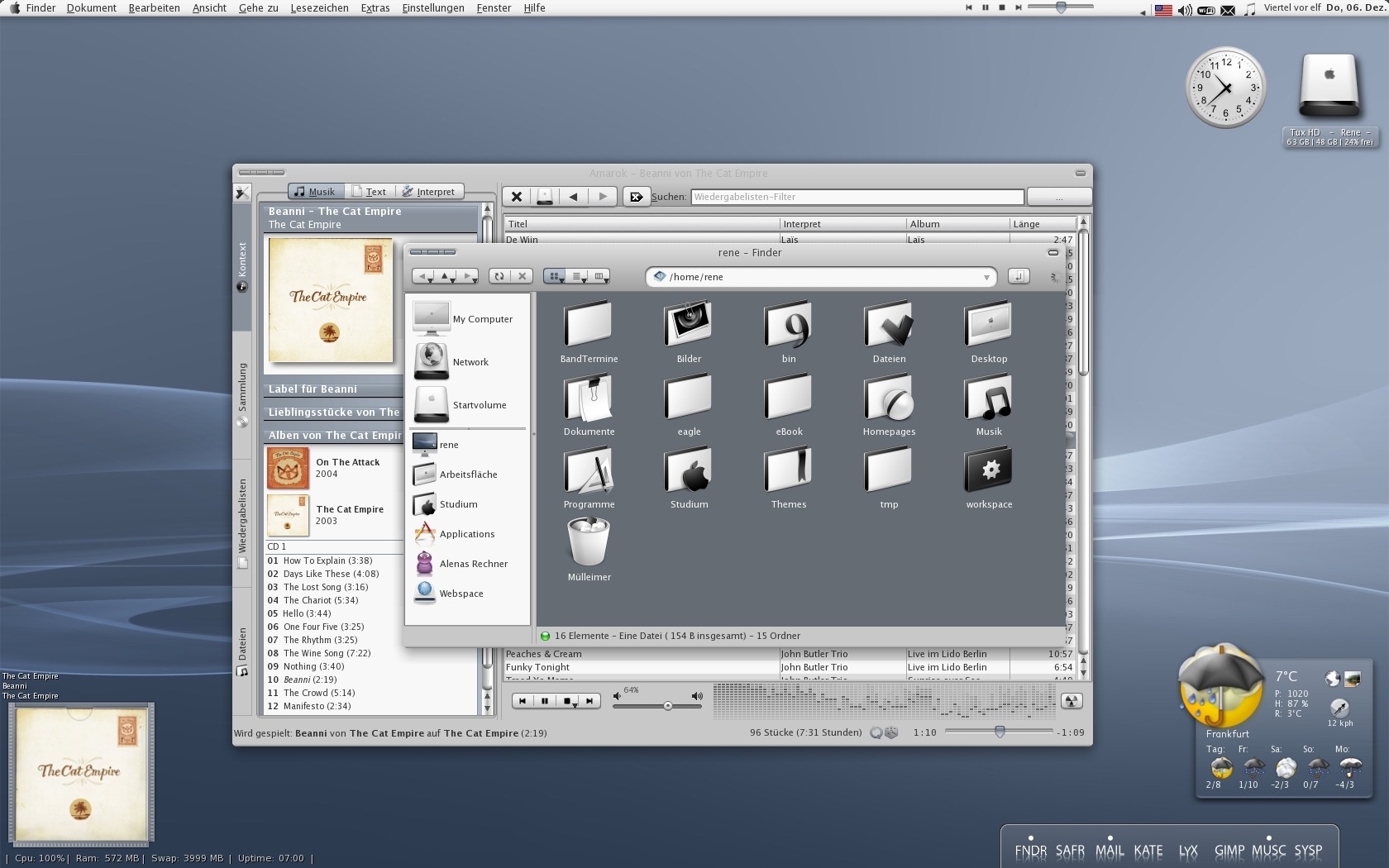Image resolution: width=1389 pixels, height=868 pixels.
Task: Launch GIMP from bottom dock
Action: point(1229,851)
